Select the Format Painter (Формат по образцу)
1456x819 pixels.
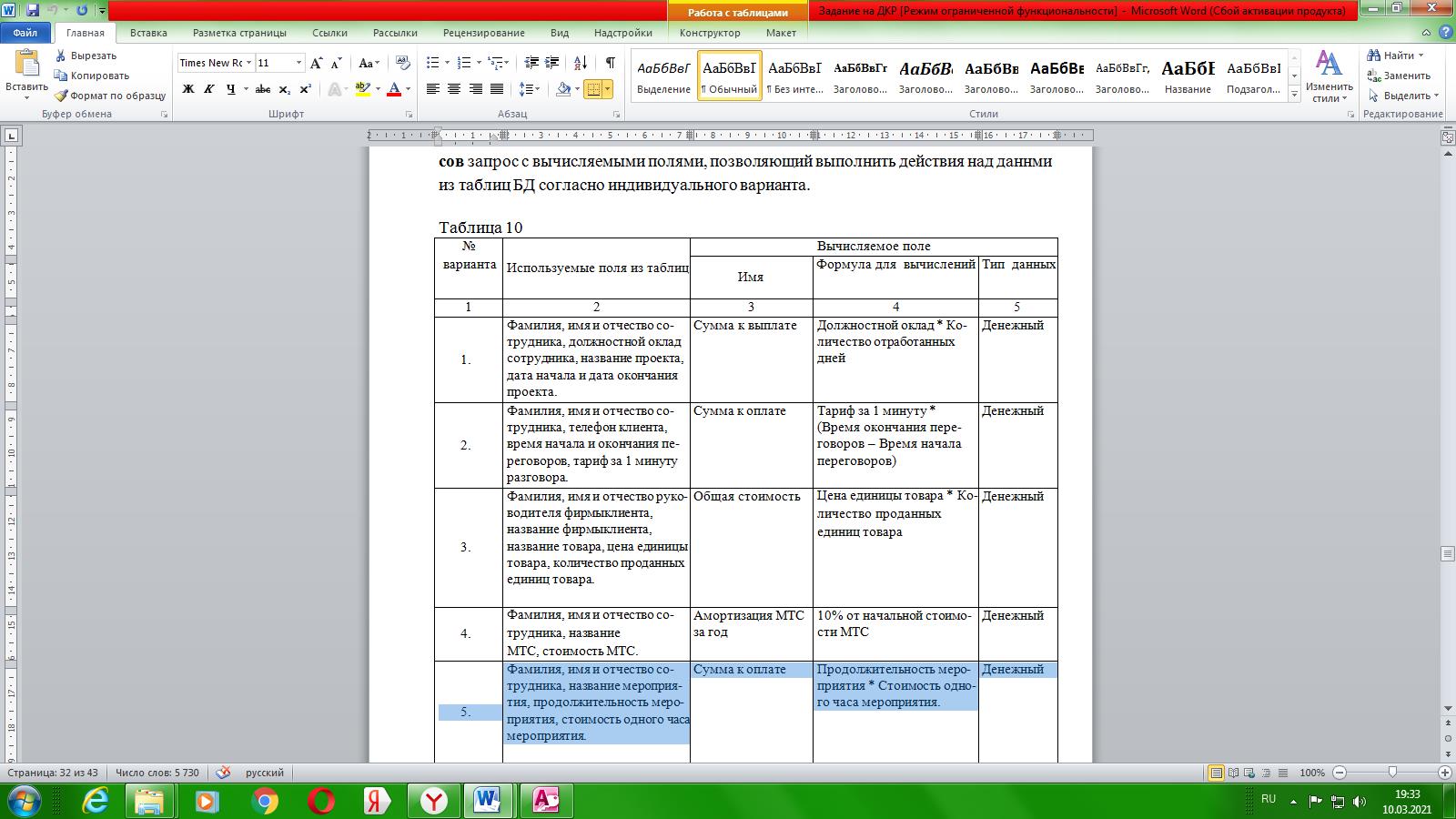(x=110, y=96)
